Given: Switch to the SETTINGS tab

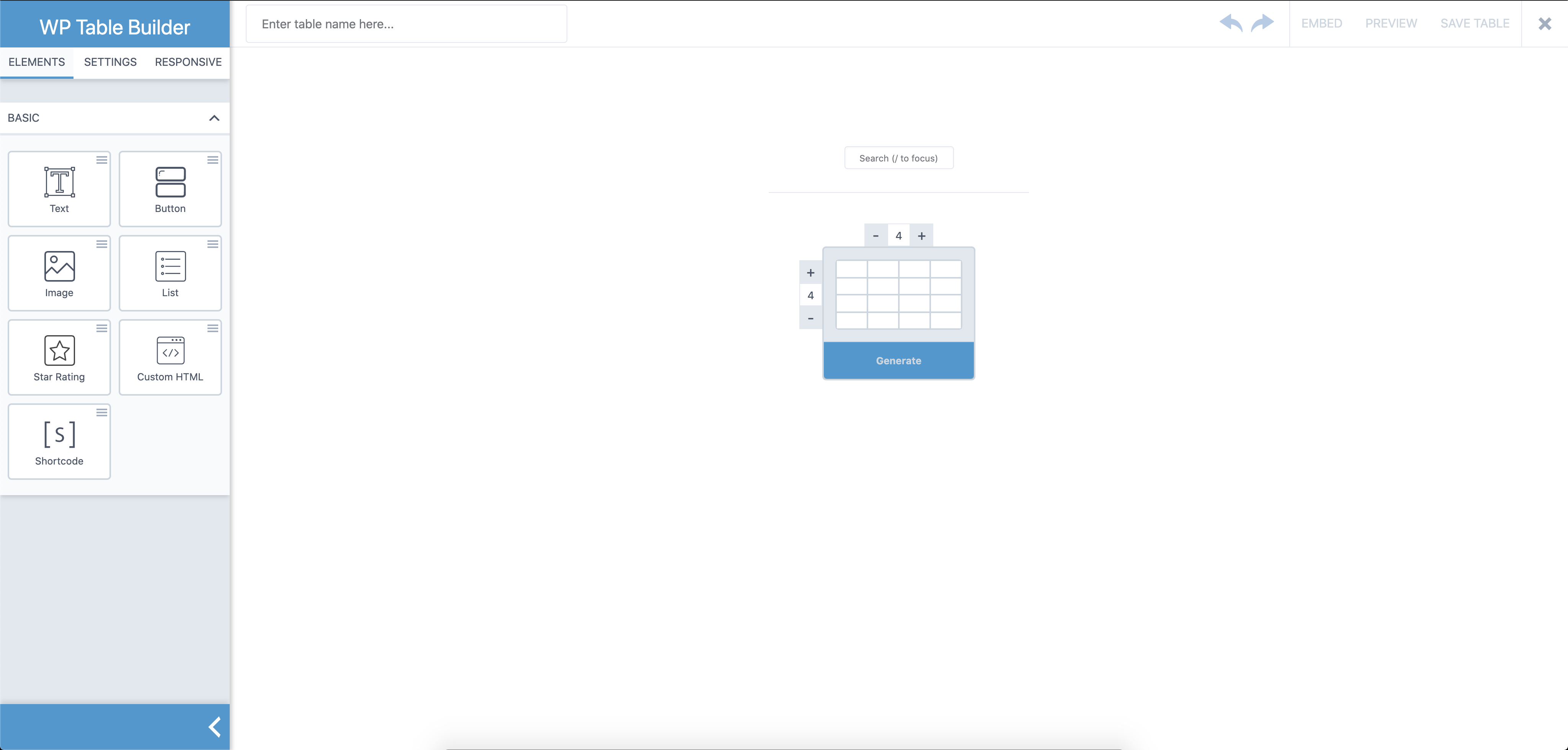Looking at the screenshot, I should [110, 62].
